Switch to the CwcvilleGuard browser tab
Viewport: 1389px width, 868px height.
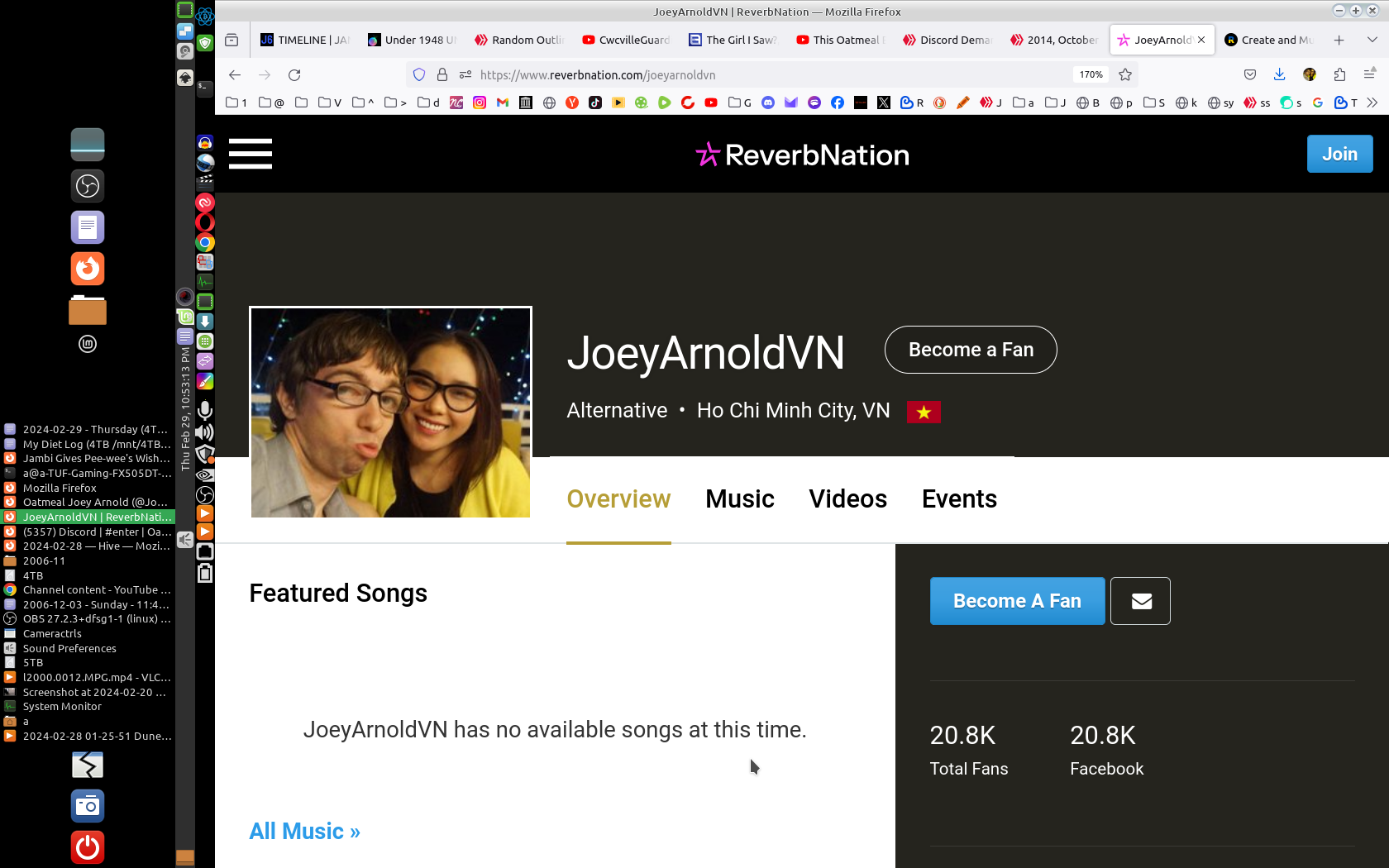point(626,40)
